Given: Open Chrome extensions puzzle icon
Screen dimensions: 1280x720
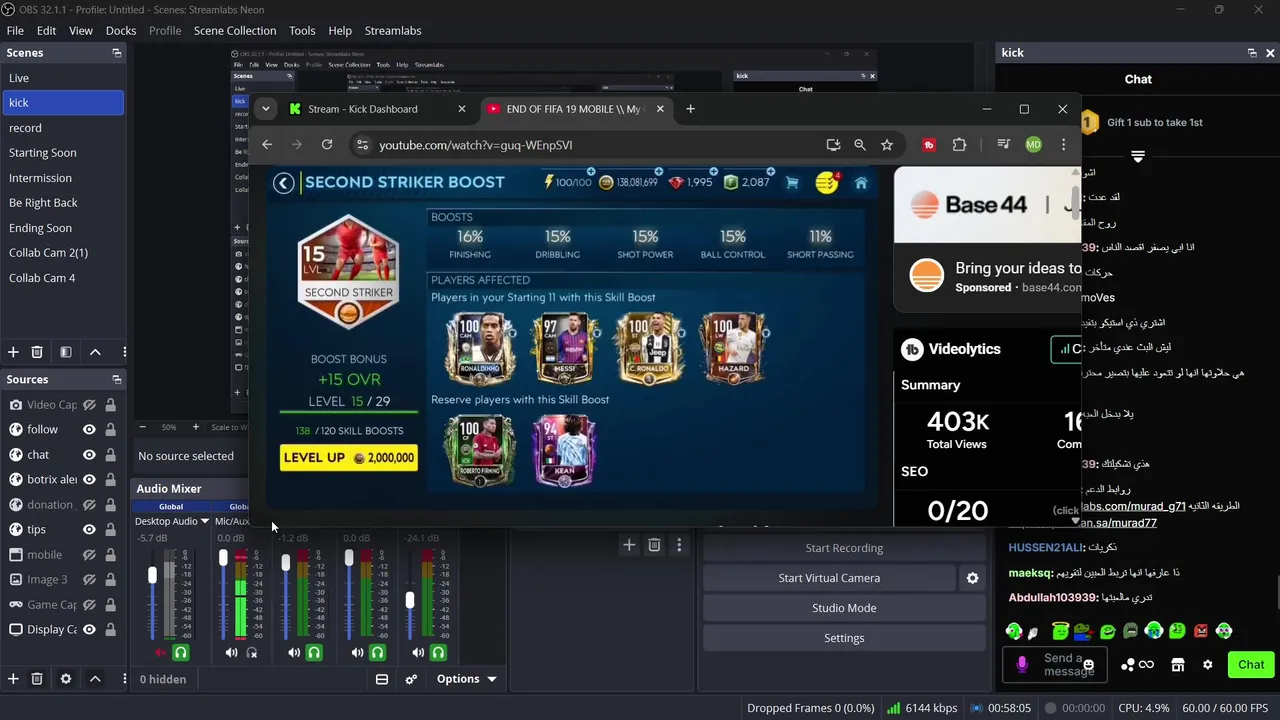Looking at the screenshot, I should click(960, 145).
